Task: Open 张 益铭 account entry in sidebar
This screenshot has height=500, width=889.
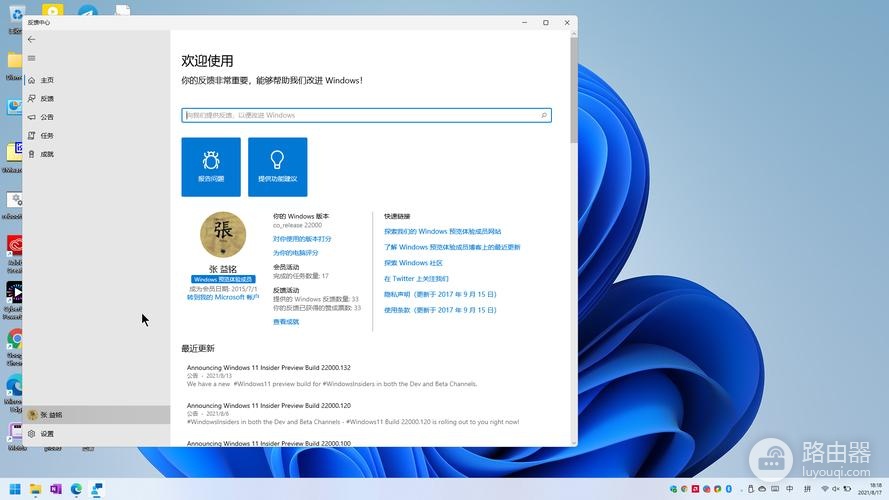Action: pyautogui.click(x=97, y=415)
